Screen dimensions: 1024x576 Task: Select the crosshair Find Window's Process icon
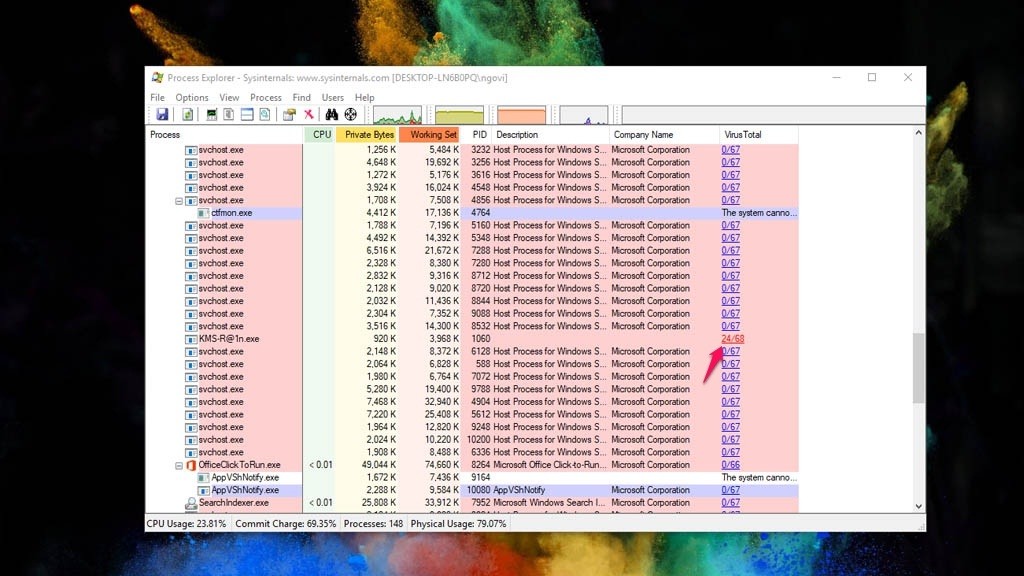click(351, 115)
